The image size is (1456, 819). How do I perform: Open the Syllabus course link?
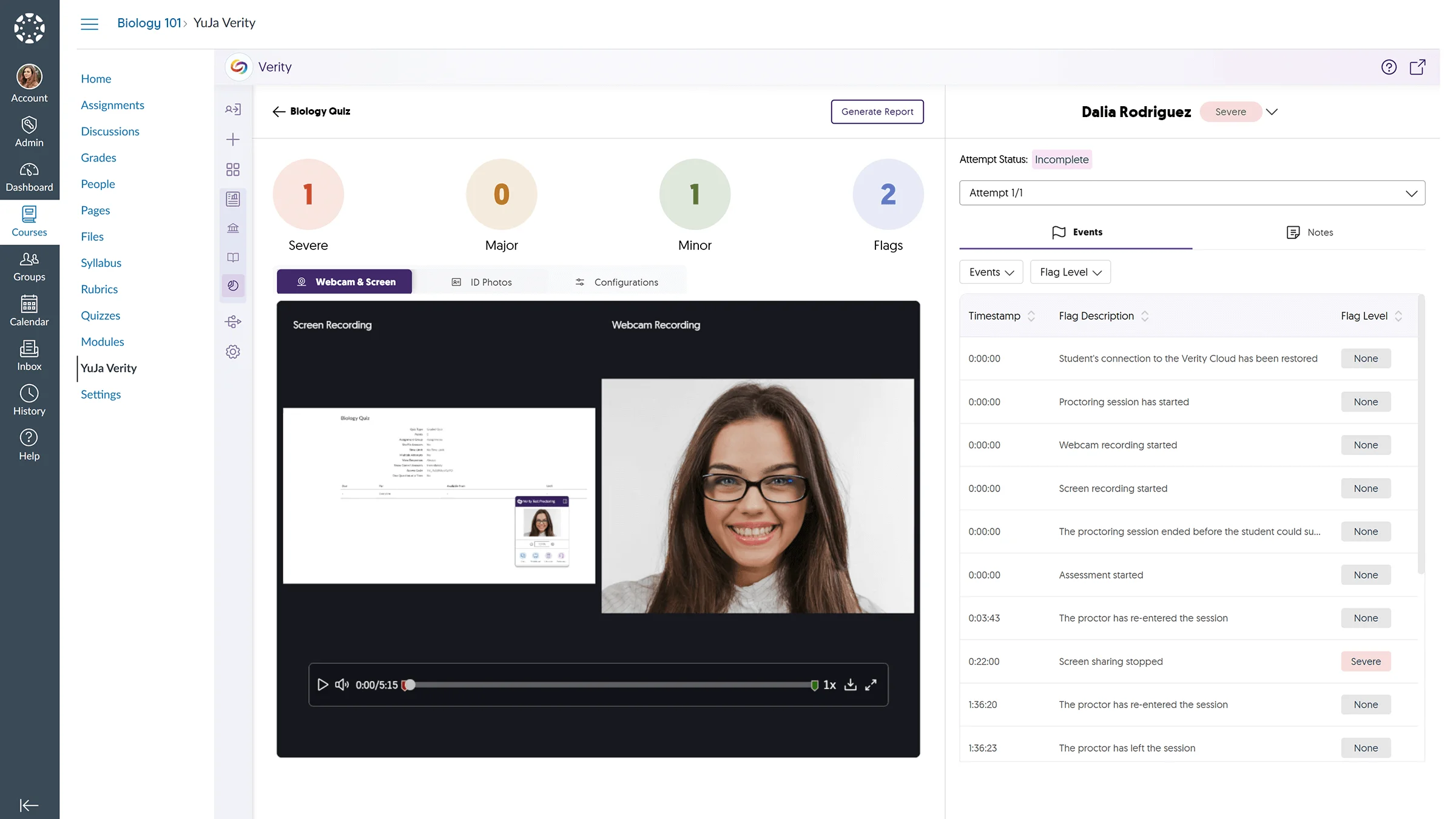101,263
